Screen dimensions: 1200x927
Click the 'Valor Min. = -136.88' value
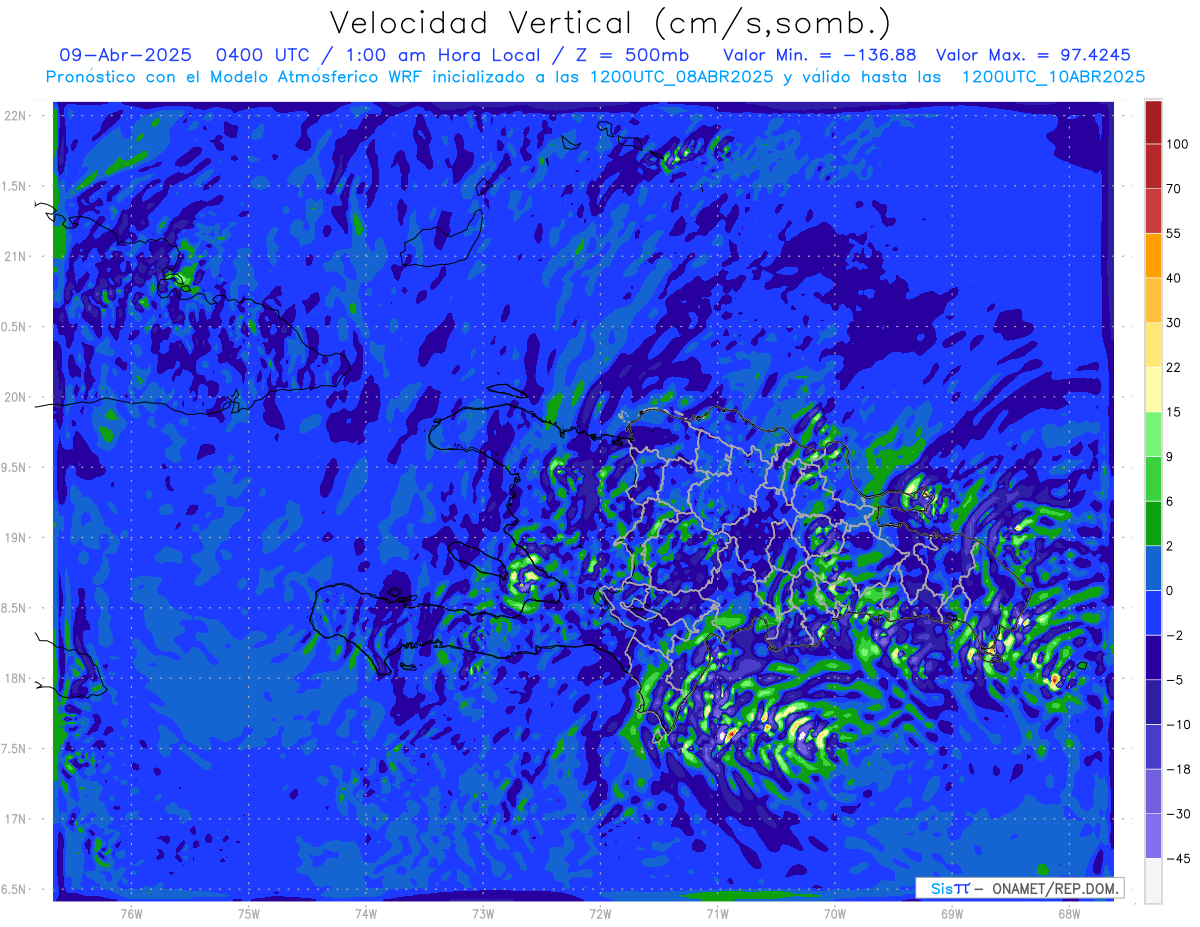pos(820,55)
